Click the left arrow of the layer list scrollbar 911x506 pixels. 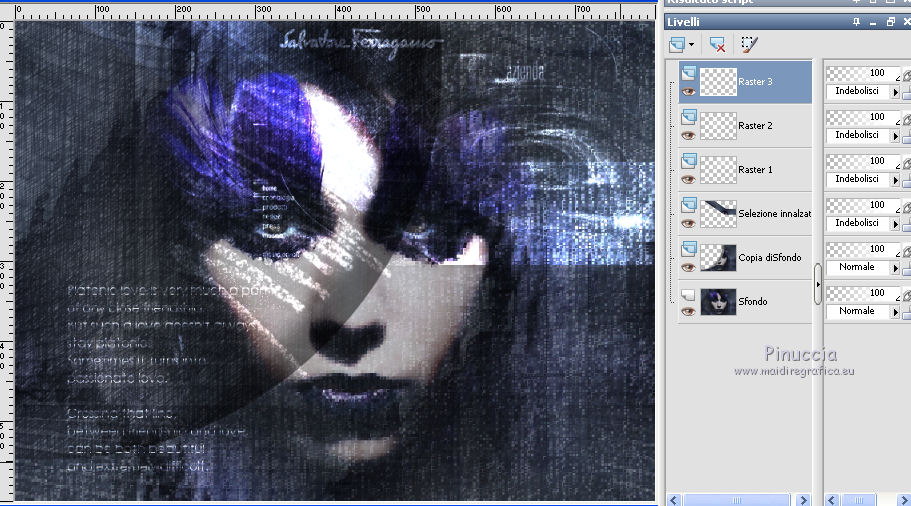[x=674, y=500]
